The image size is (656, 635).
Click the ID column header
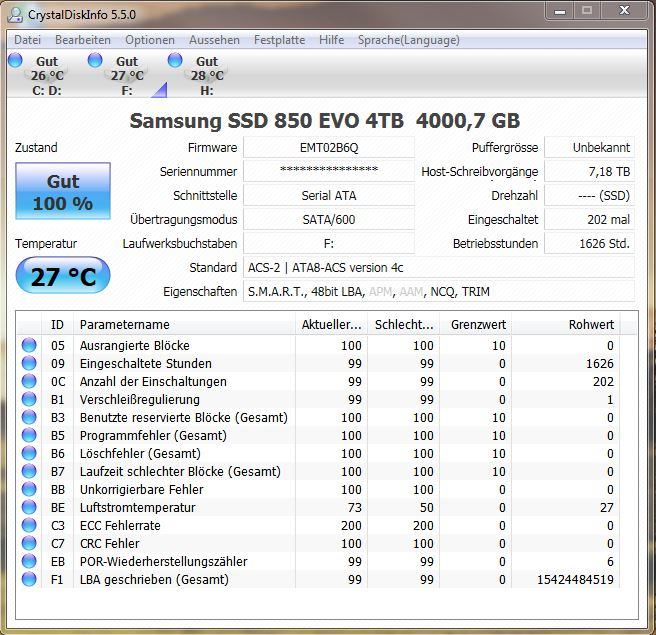click(57, 324)
